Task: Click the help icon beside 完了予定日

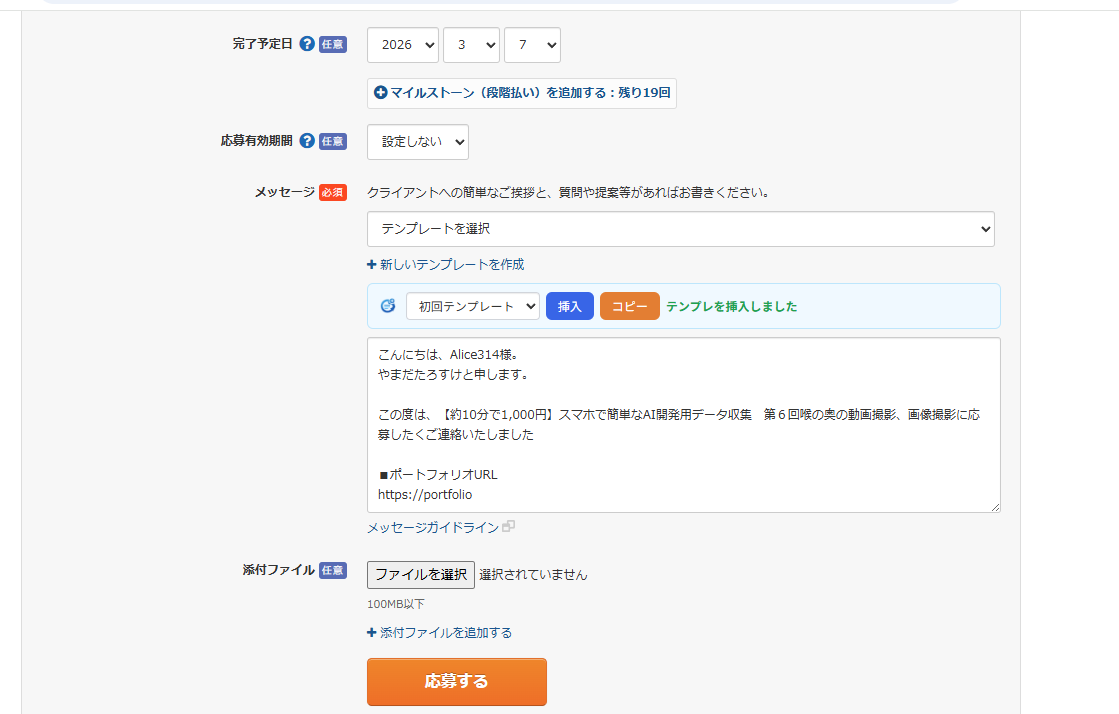Action: tap(307, 44)
